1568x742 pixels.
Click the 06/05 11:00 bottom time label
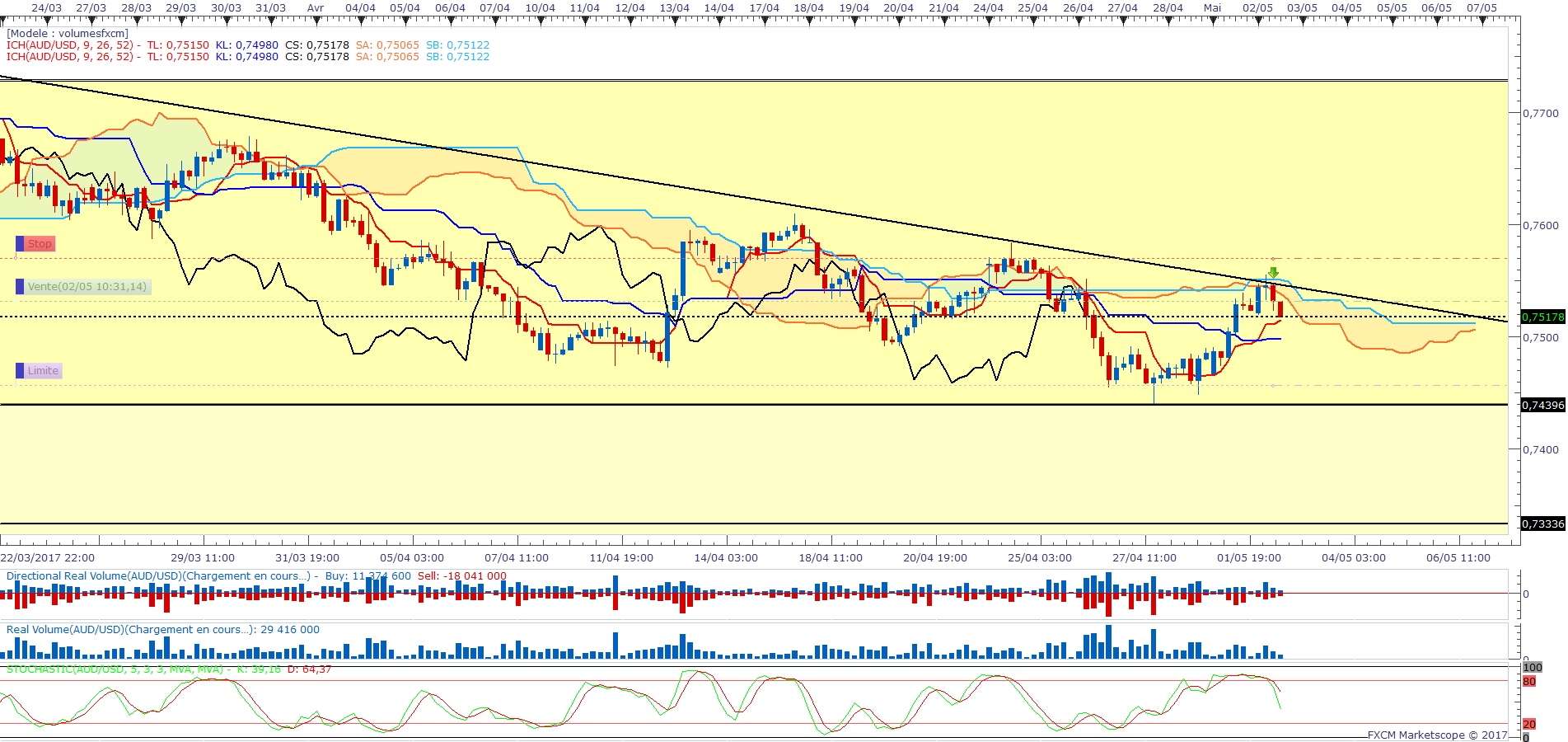(1458, 558)
